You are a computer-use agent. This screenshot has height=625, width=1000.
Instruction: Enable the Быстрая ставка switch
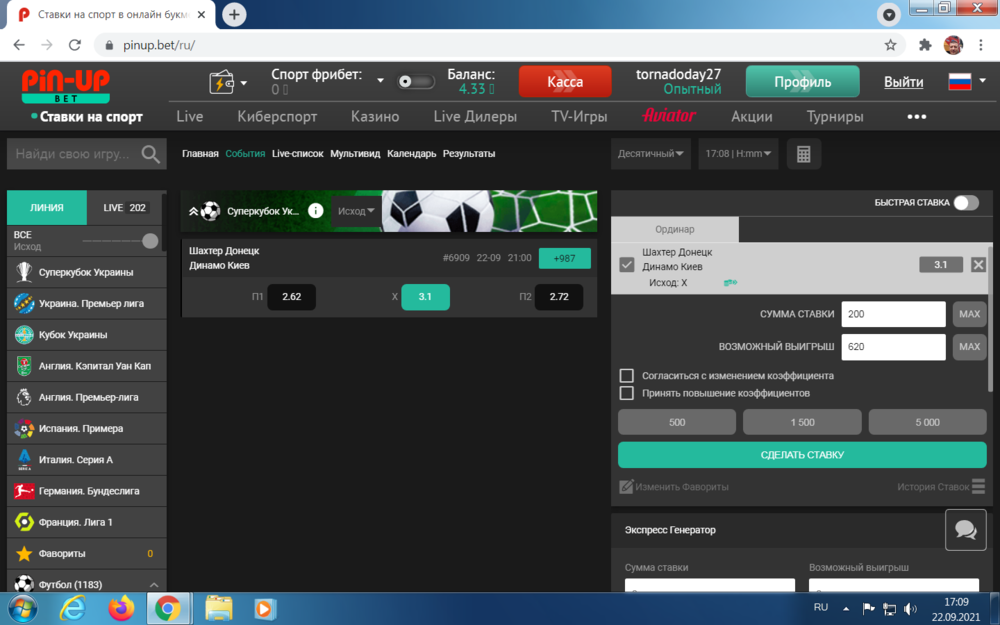click(x=966, y=203)
